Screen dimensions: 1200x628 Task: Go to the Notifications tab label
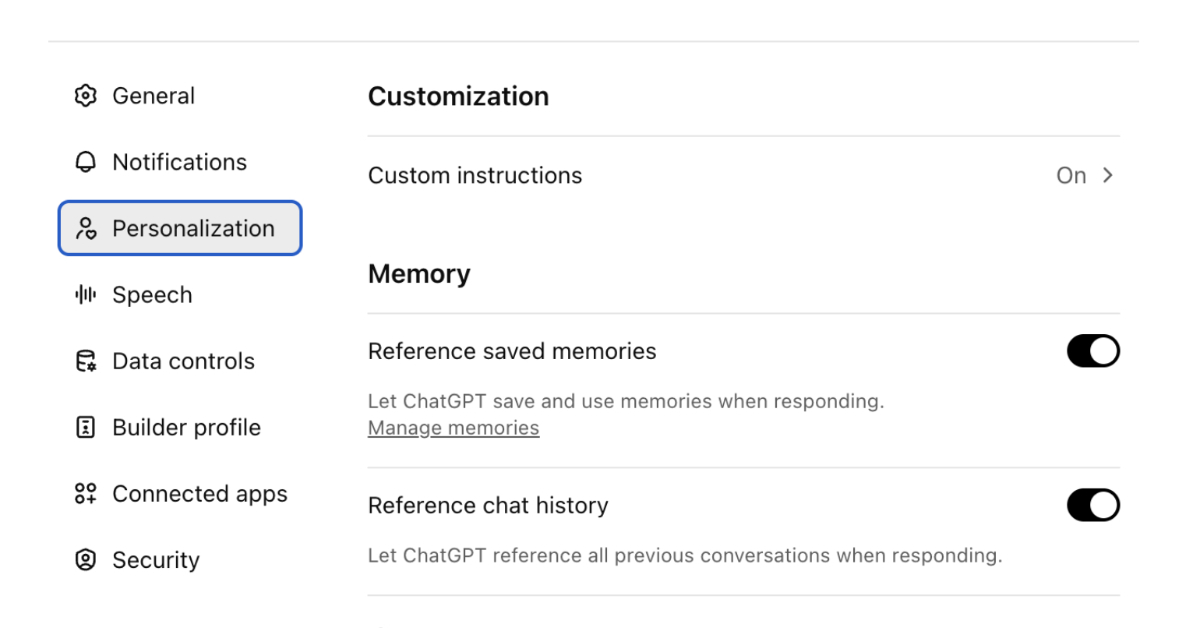(179, 162)
